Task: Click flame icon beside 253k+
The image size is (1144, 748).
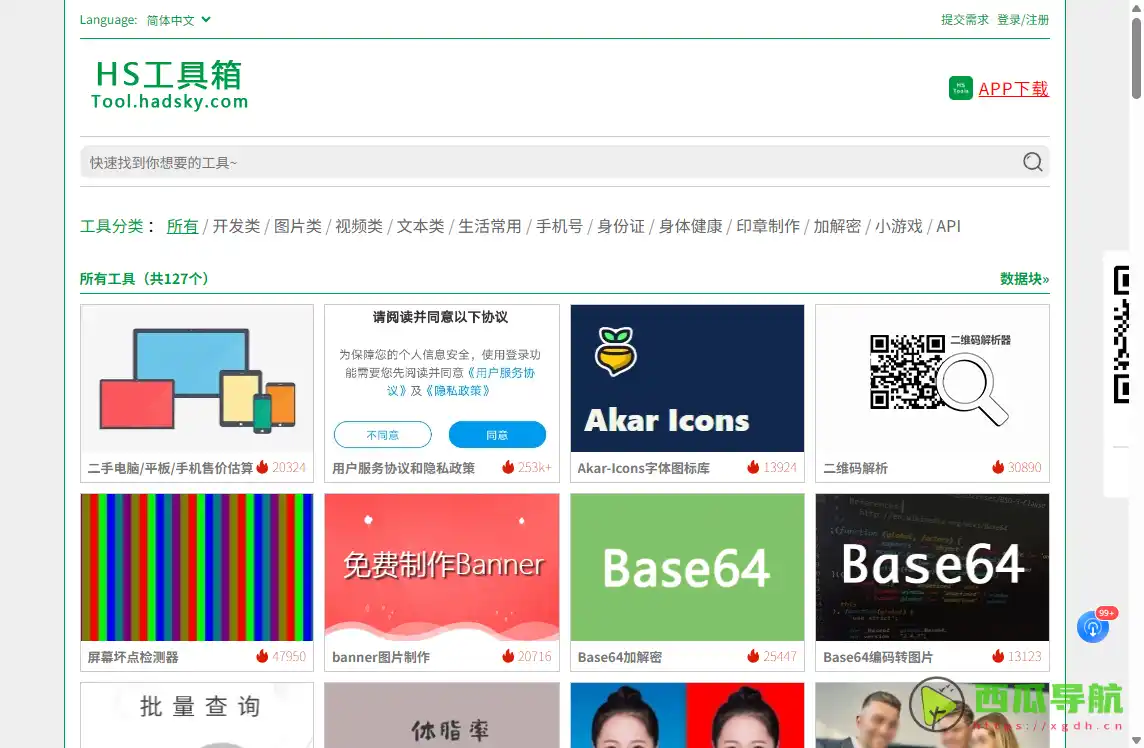Action: (509, 467)
